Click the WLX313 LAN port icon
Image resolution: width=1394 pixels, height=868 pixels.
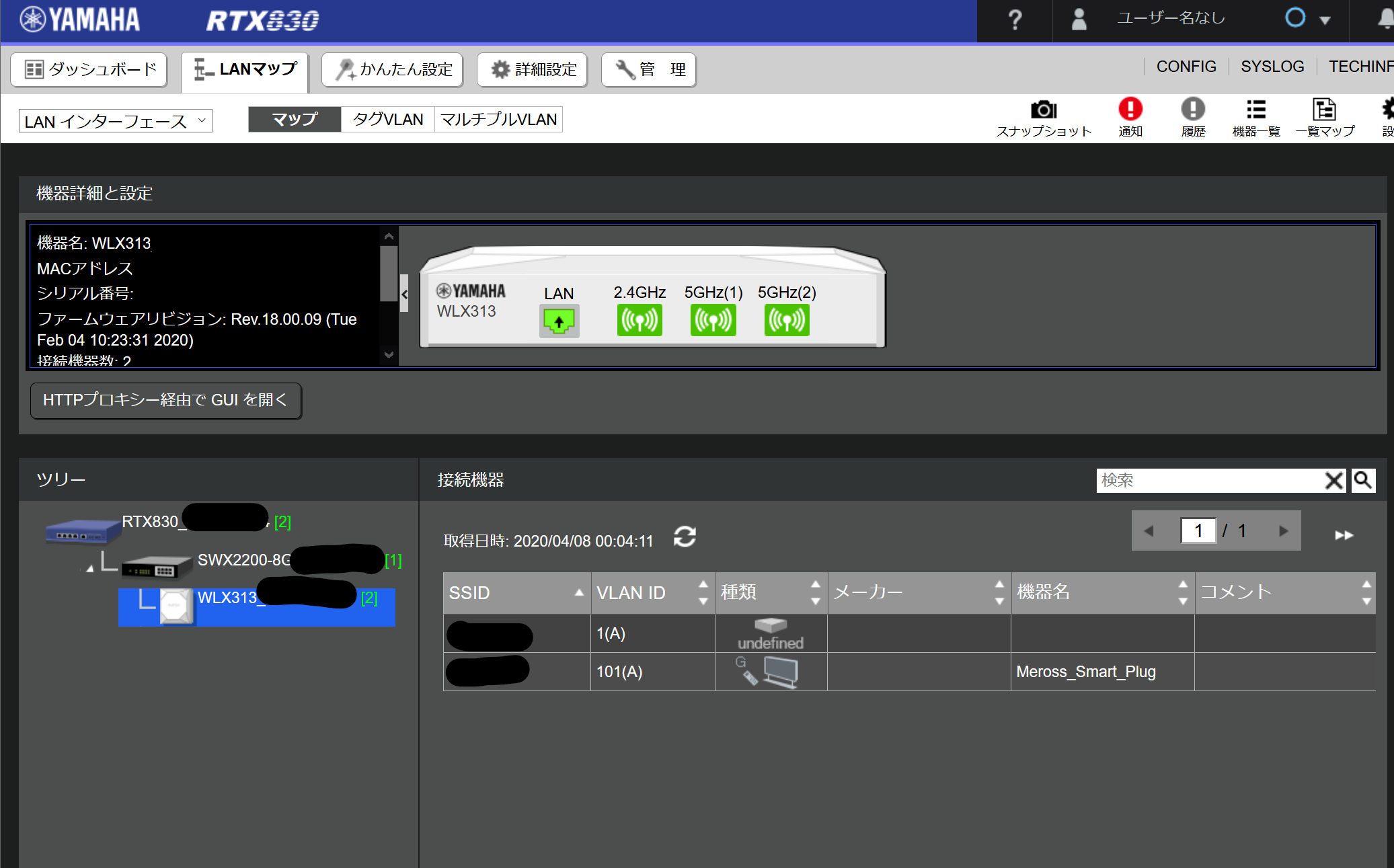tap(558, 321)
